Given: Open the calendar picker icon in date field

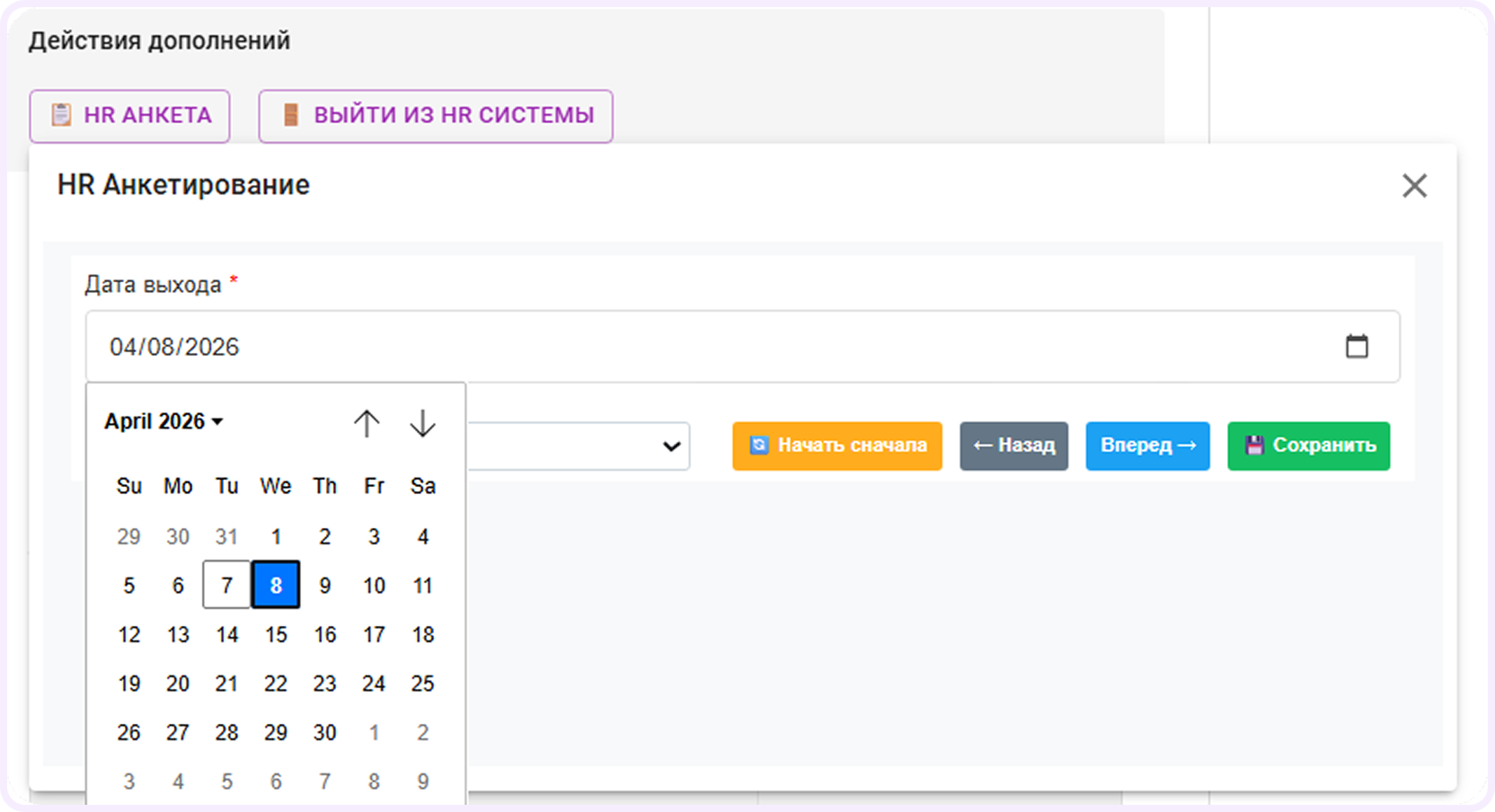Looking at the screenshot, I should [x=1357, y=346].
